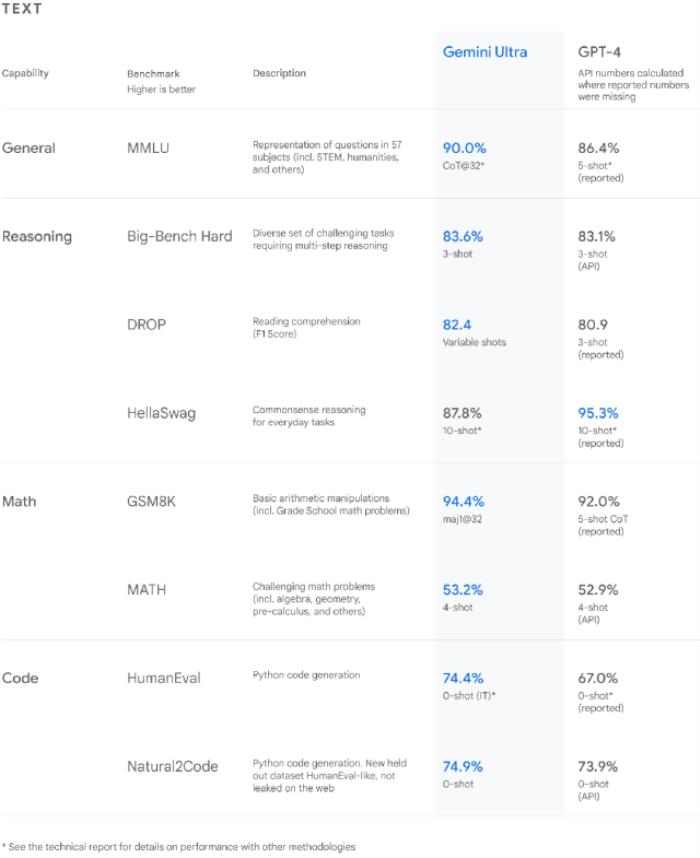Select the GSM8K benchmark label

(x=151, y=501)
